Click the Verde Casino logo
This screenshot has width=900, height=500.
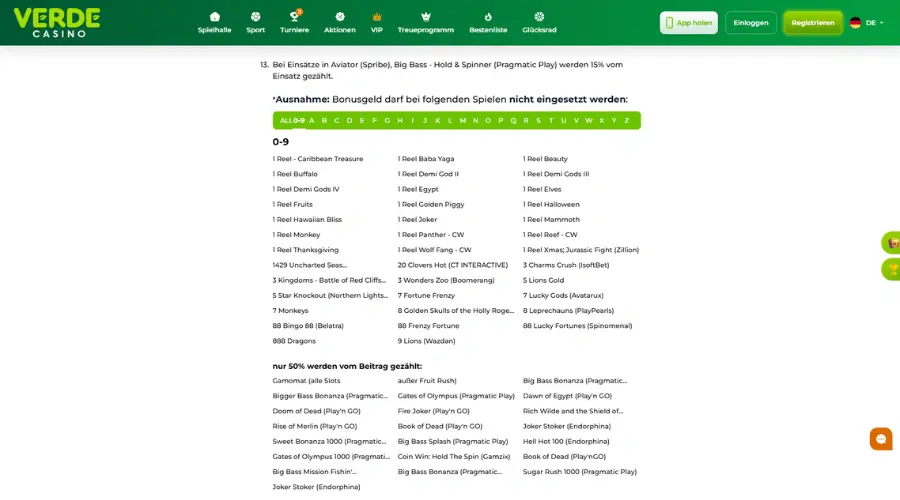(x=57, y=22)
